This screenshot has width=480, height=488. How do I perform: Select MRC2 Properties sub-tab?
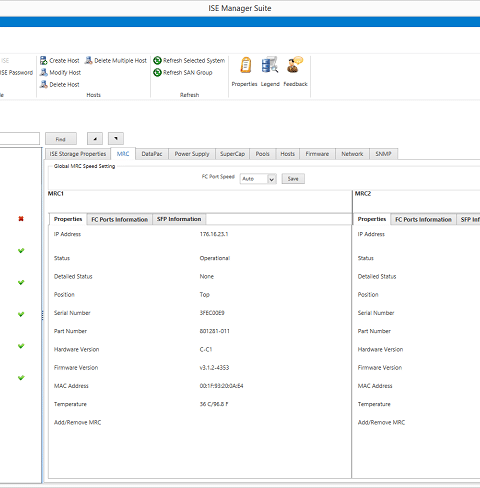coord(372,219)
